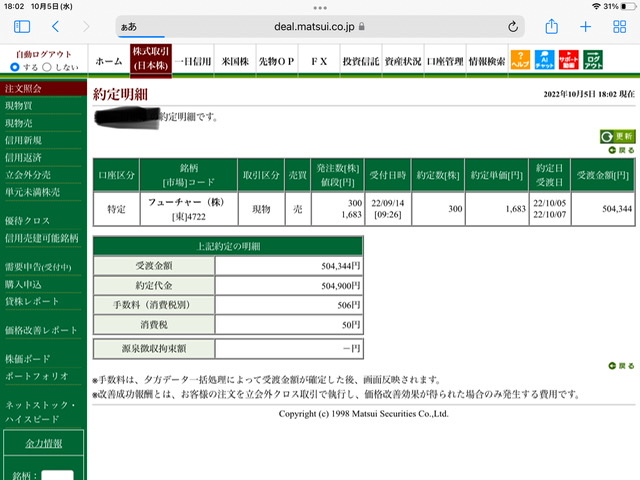Reload the page with the refresh icon
Screen dimensions: 640x480
click(x=513, y=27)
